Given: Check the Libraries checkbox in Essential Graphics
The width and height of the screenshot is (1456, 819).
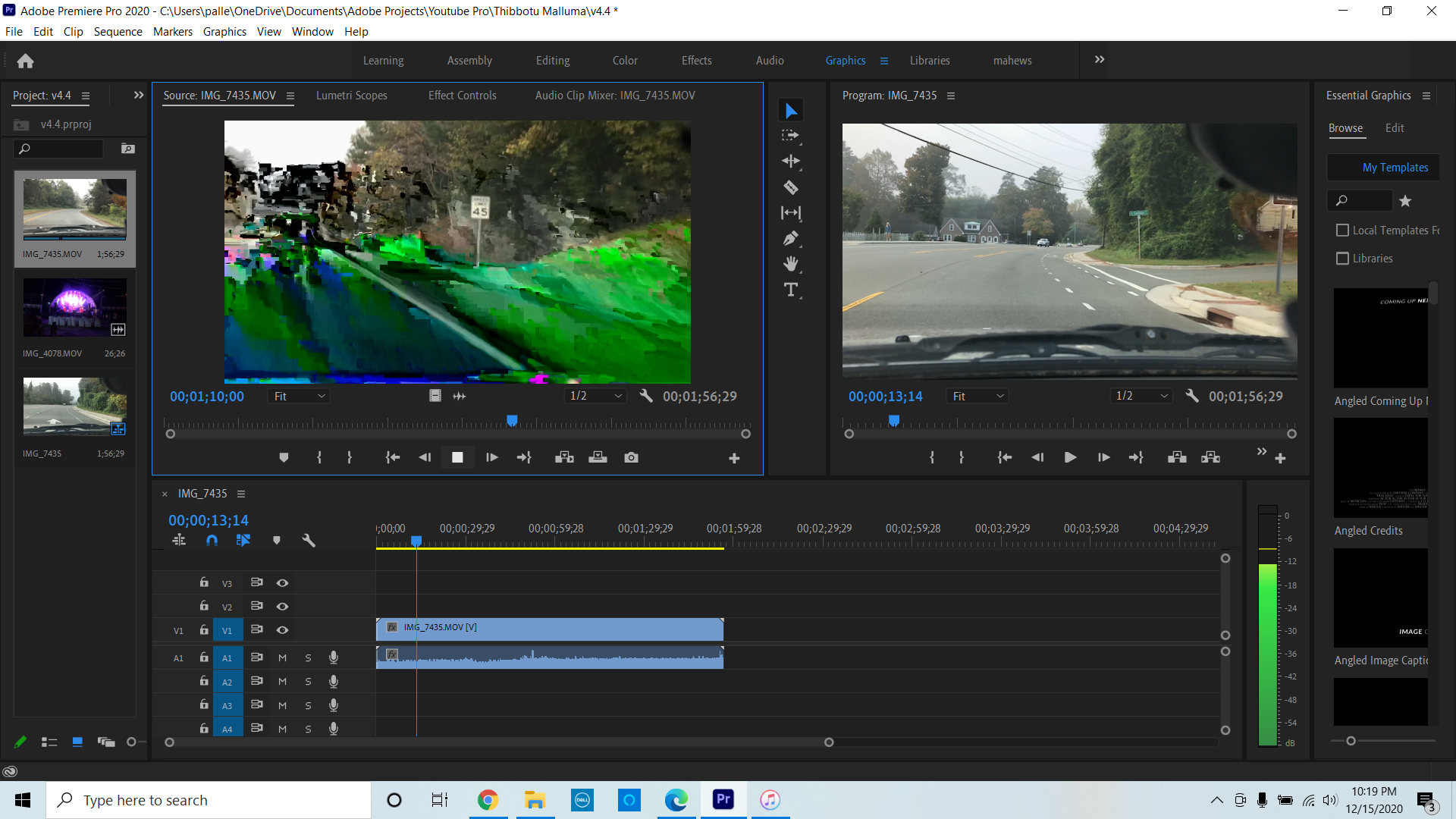Looking at the screenshot, I should 1342,259.
